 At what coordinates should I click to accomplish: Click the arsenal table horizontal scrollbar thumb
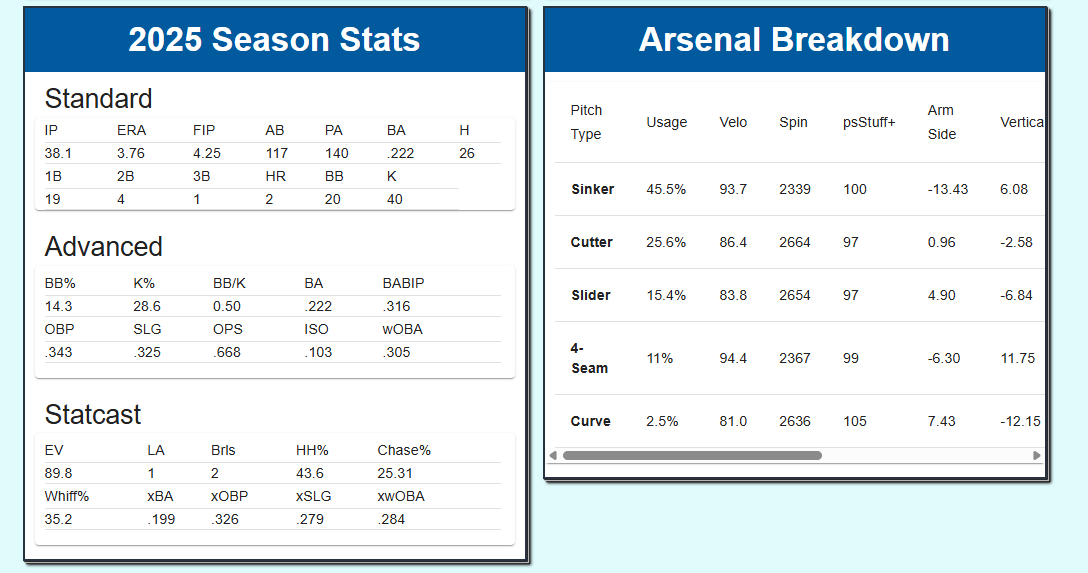692,455
